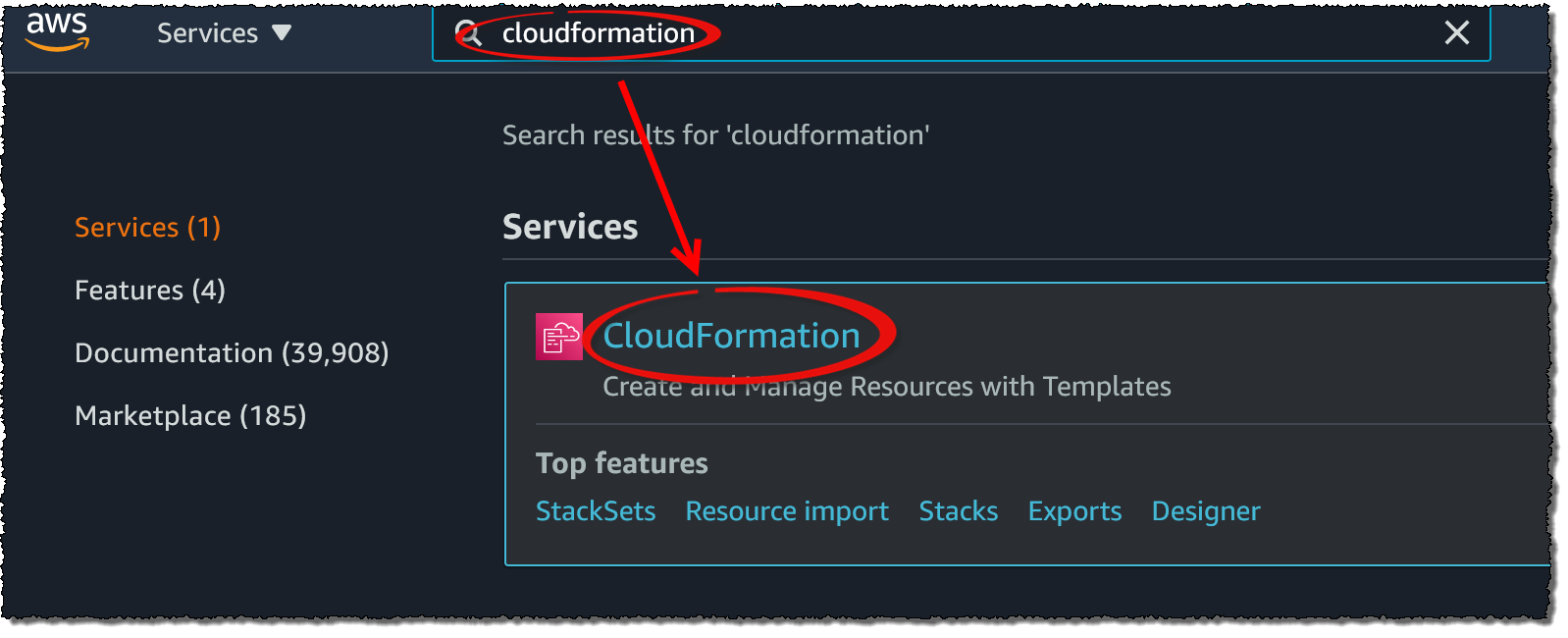View the Marketplace (185) results
Viewport: 1568px width, 638px height.
pyautogui.click(x=190, y=416)
